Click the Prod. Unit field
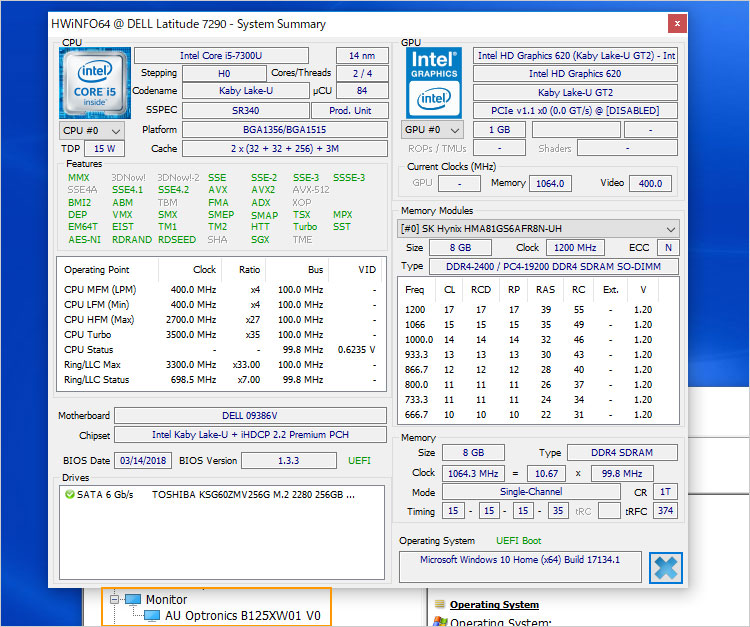The height and width of the screenshot is (627, 750). point(350,110)
